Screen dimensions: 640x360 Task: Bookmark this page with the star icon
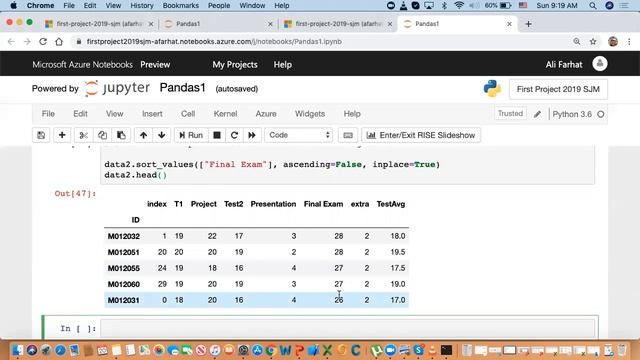593,42
